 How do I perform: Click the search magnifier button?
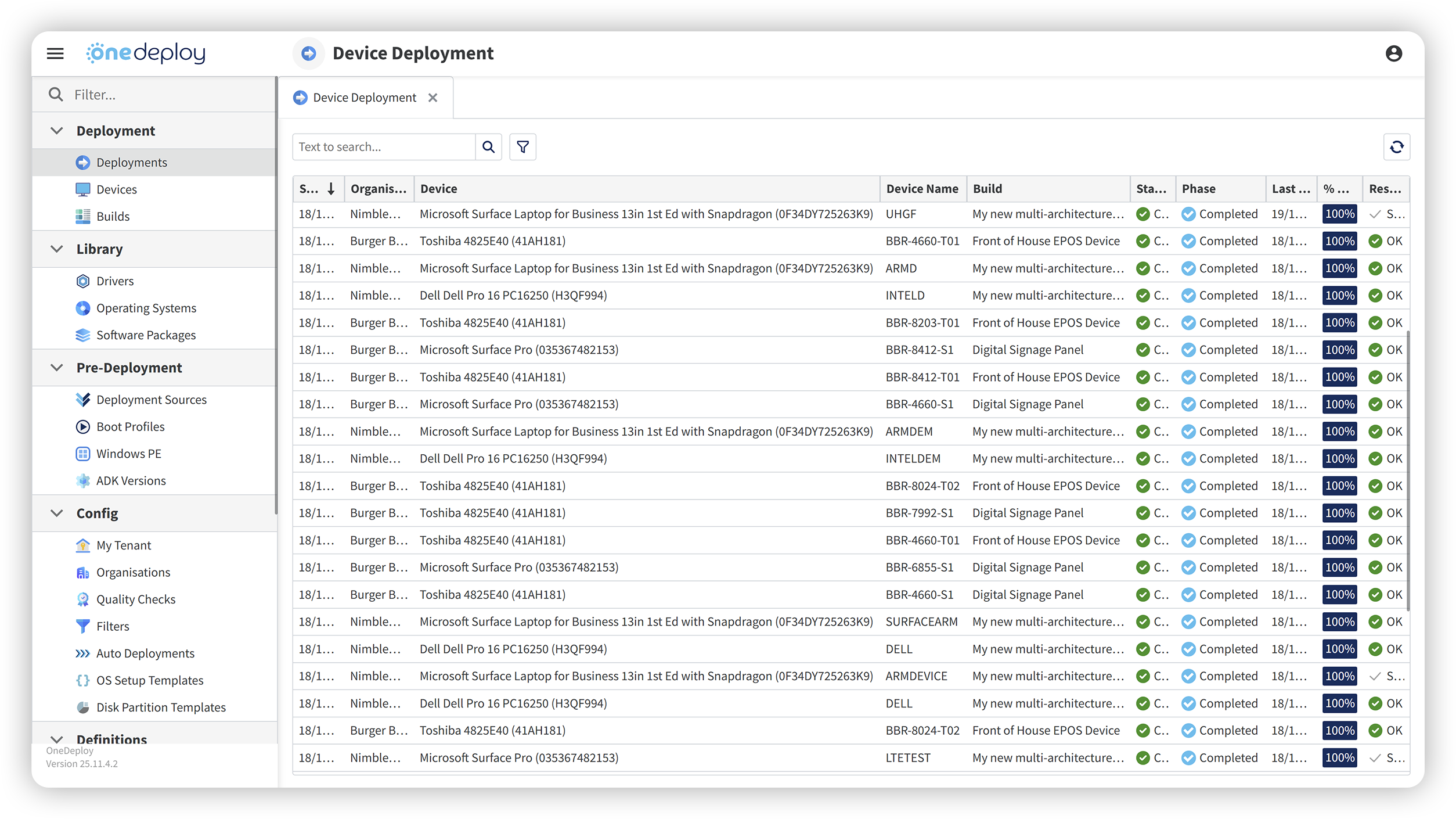(488, 147)
